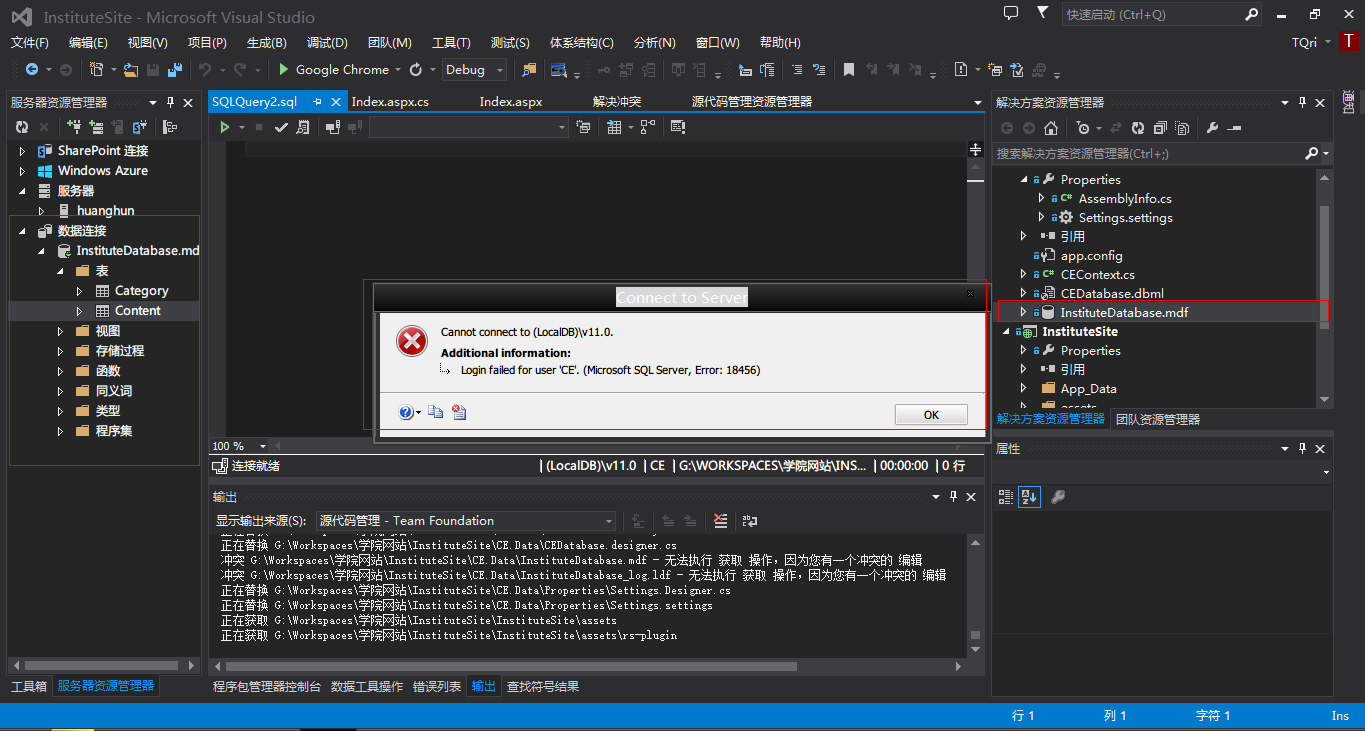This screenshot has width=1365, height=731.
Task: Open the Debug configuration dropdown
Action: pyautogui.click(x=475, y=70)
